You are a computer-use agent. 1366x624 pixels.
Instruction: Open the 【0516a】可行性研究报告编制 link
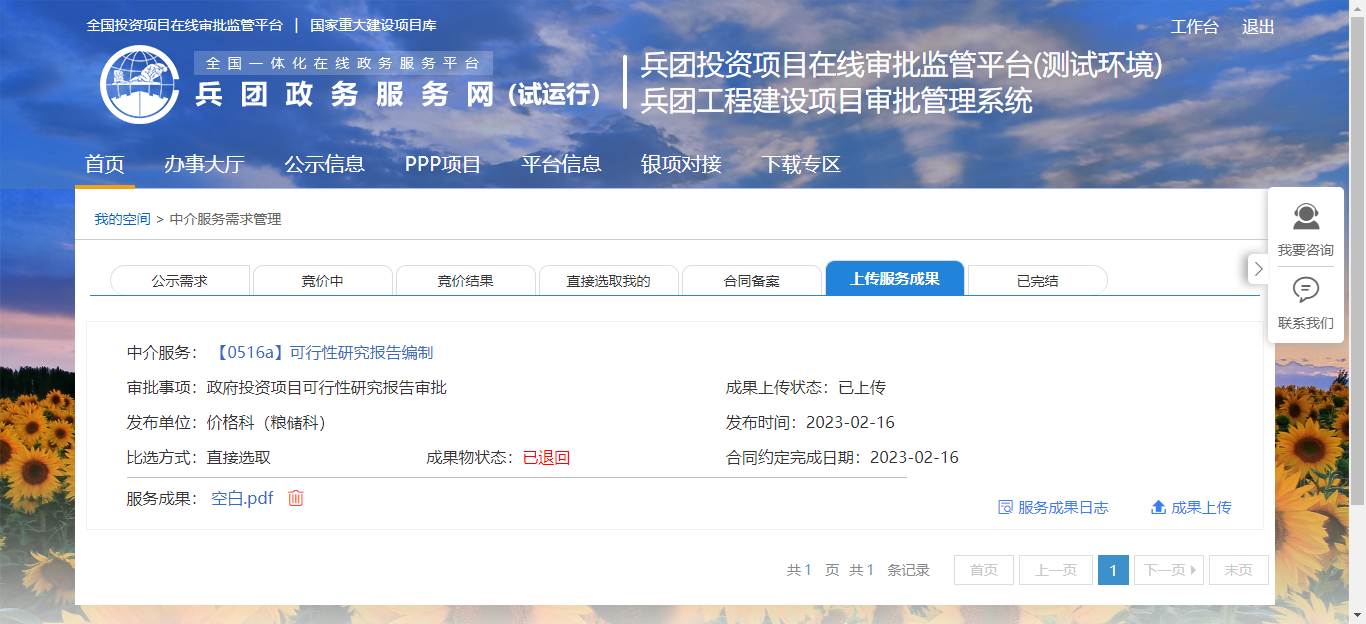324,353
